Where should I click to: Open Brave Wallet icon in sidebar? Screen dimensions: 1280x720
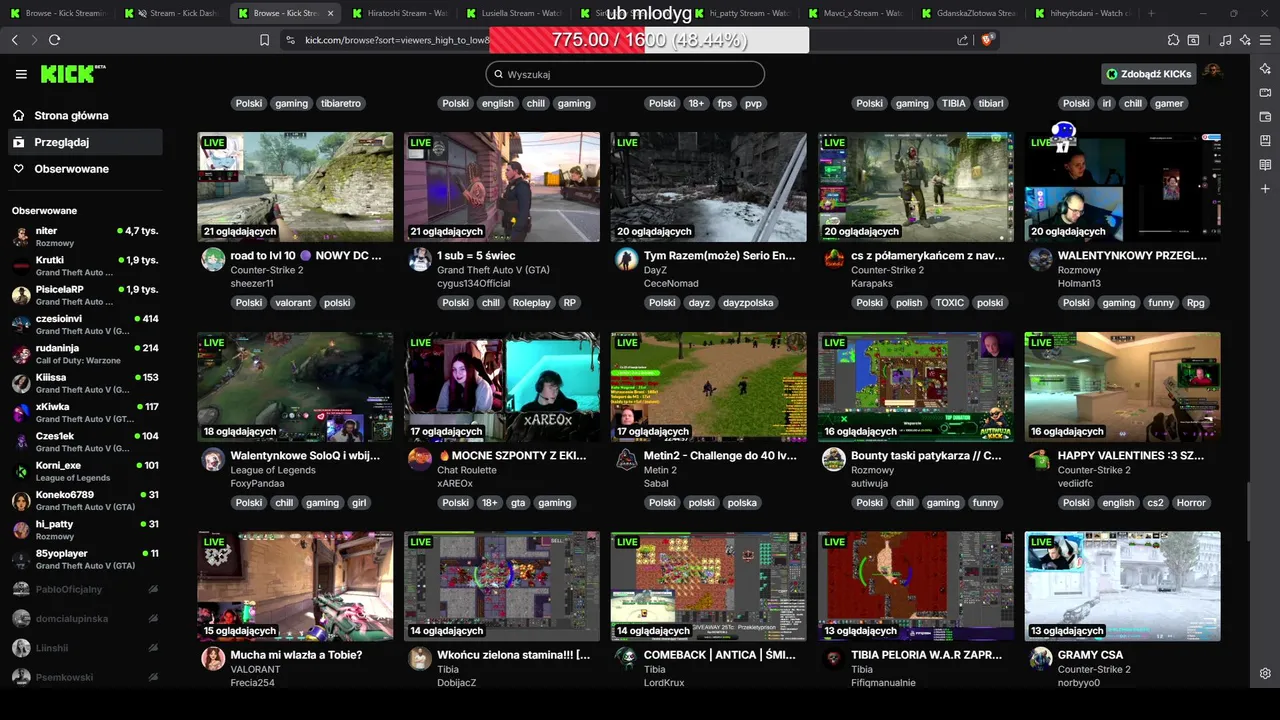1265,116
